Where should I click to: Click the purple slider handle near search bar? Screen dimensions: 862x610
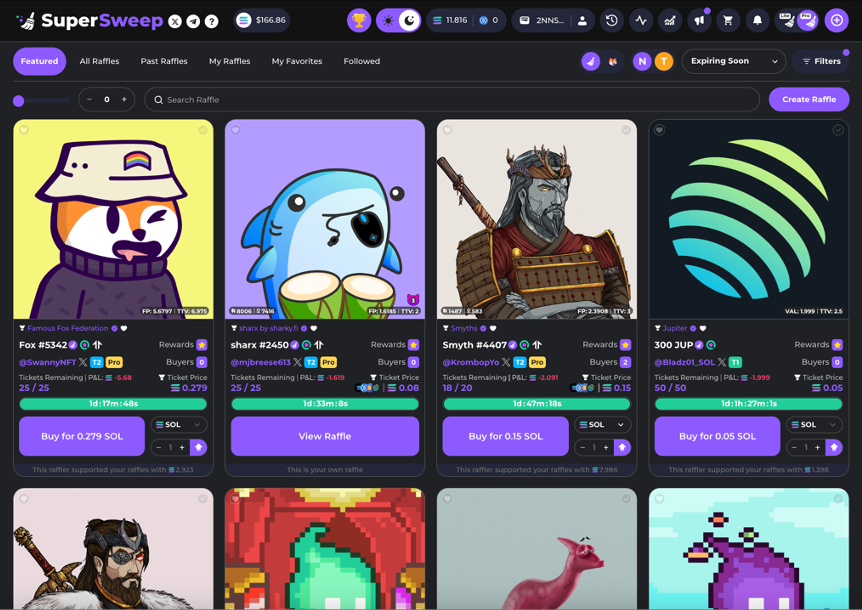point(19,101)
